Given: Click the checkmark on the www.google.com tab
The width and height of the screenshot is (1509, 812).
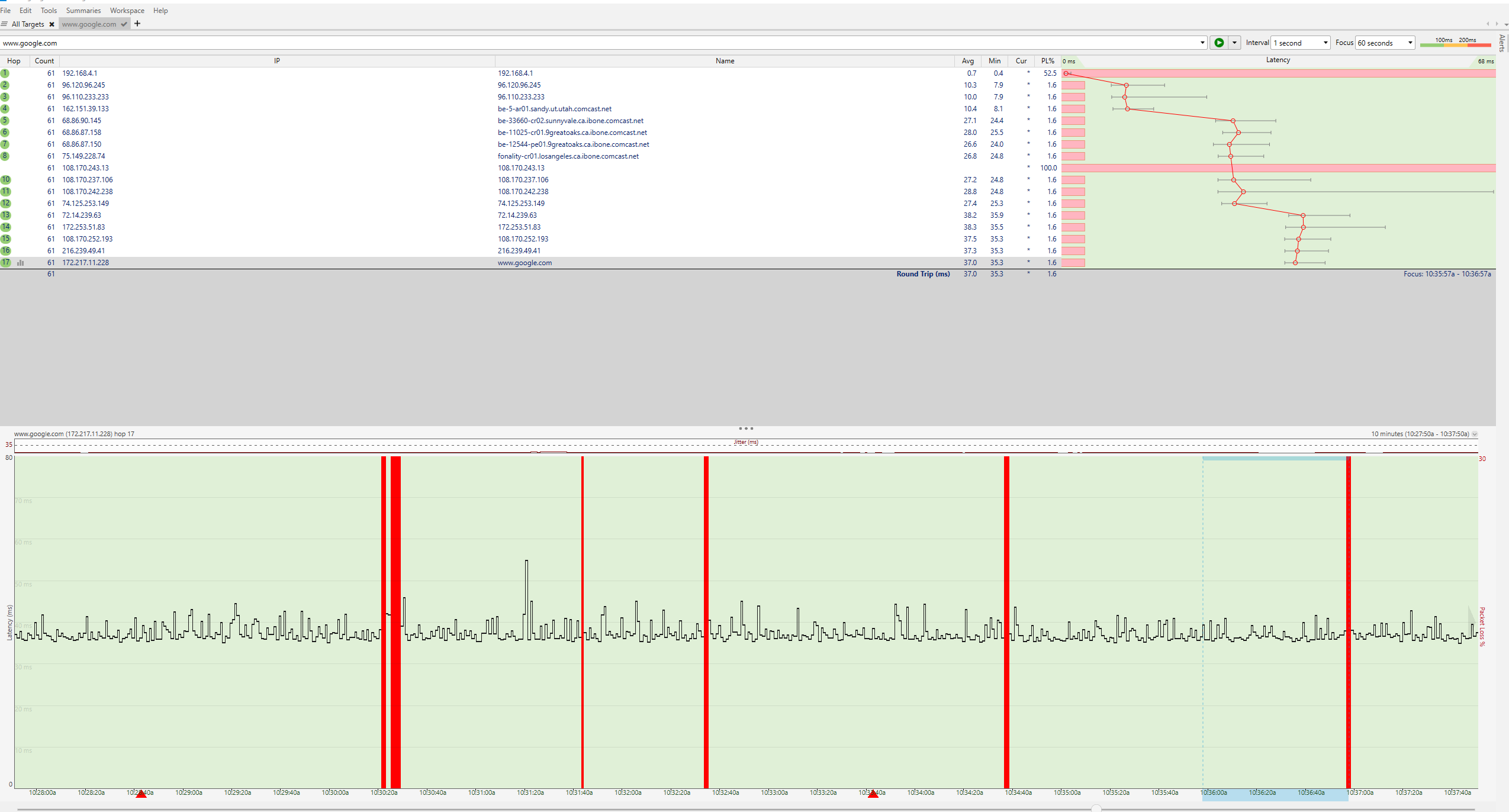Looking at the screenshot, I should pos(124,24).
